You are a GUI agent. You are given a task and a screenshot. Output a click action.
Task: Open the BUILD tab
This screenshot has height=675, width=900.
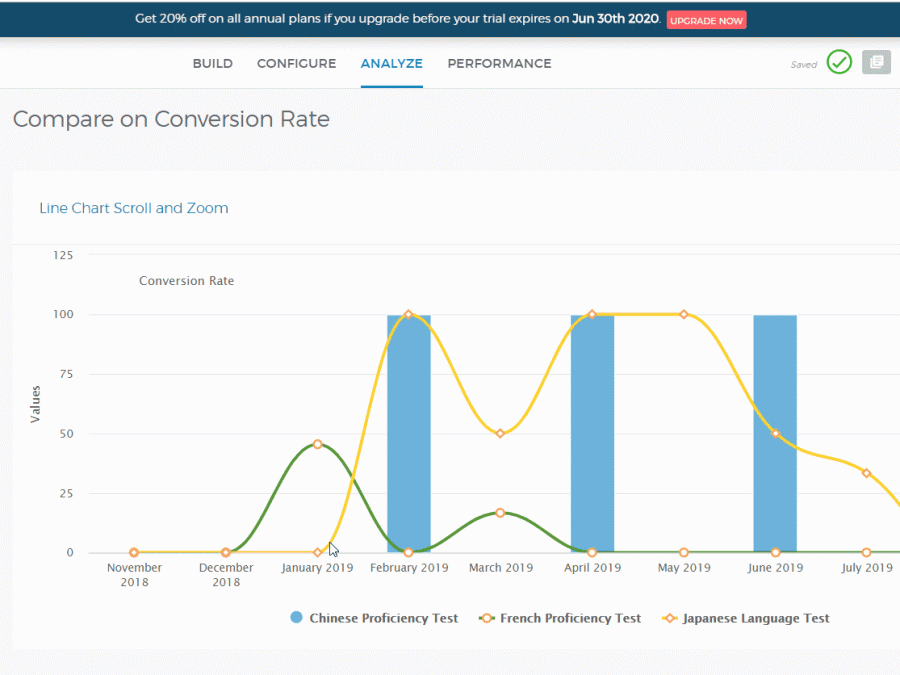pyautogui.click(x=212, y=63)
